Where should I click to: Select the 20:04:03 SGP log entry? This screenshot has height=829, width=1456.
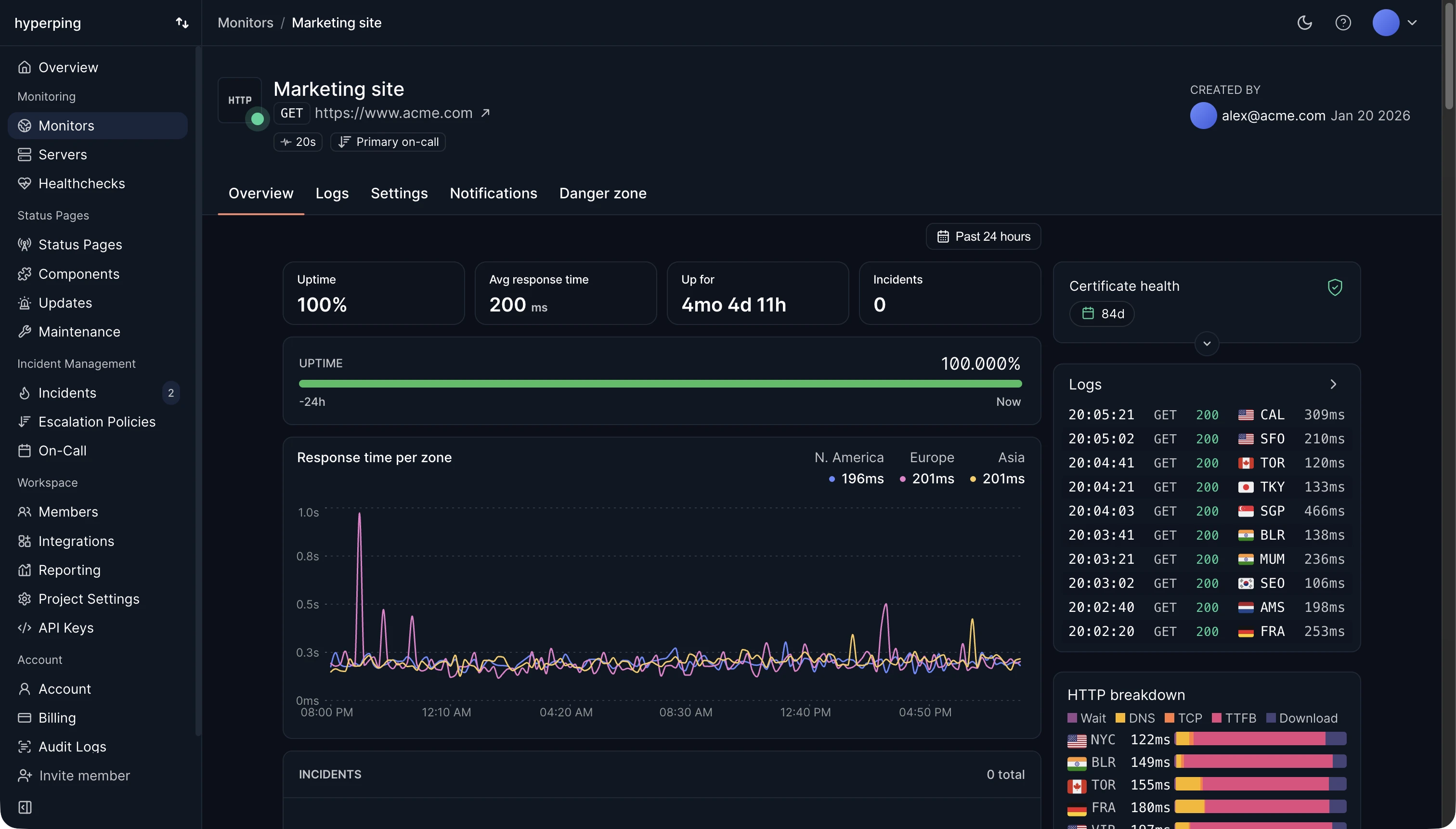click(x=1207, y=511)
